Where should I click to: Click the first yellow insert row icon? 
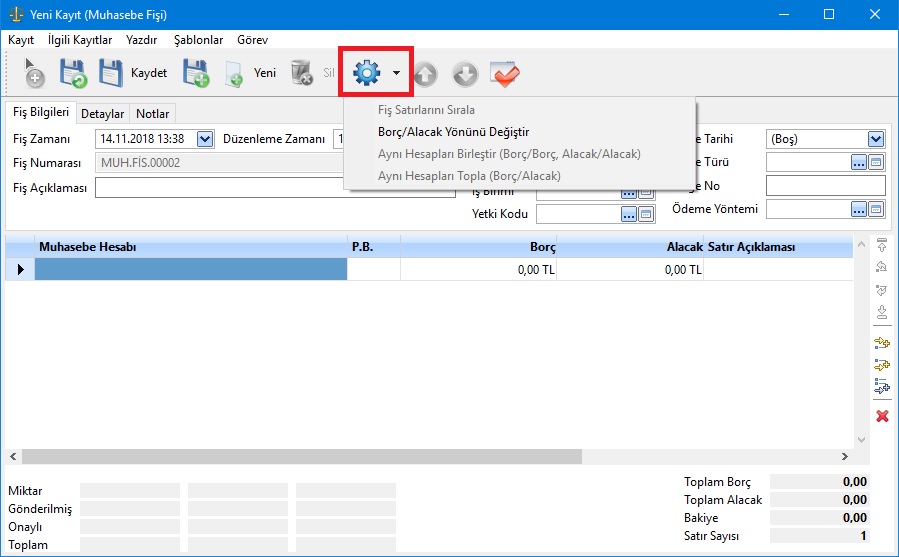(x=882, y=343)
